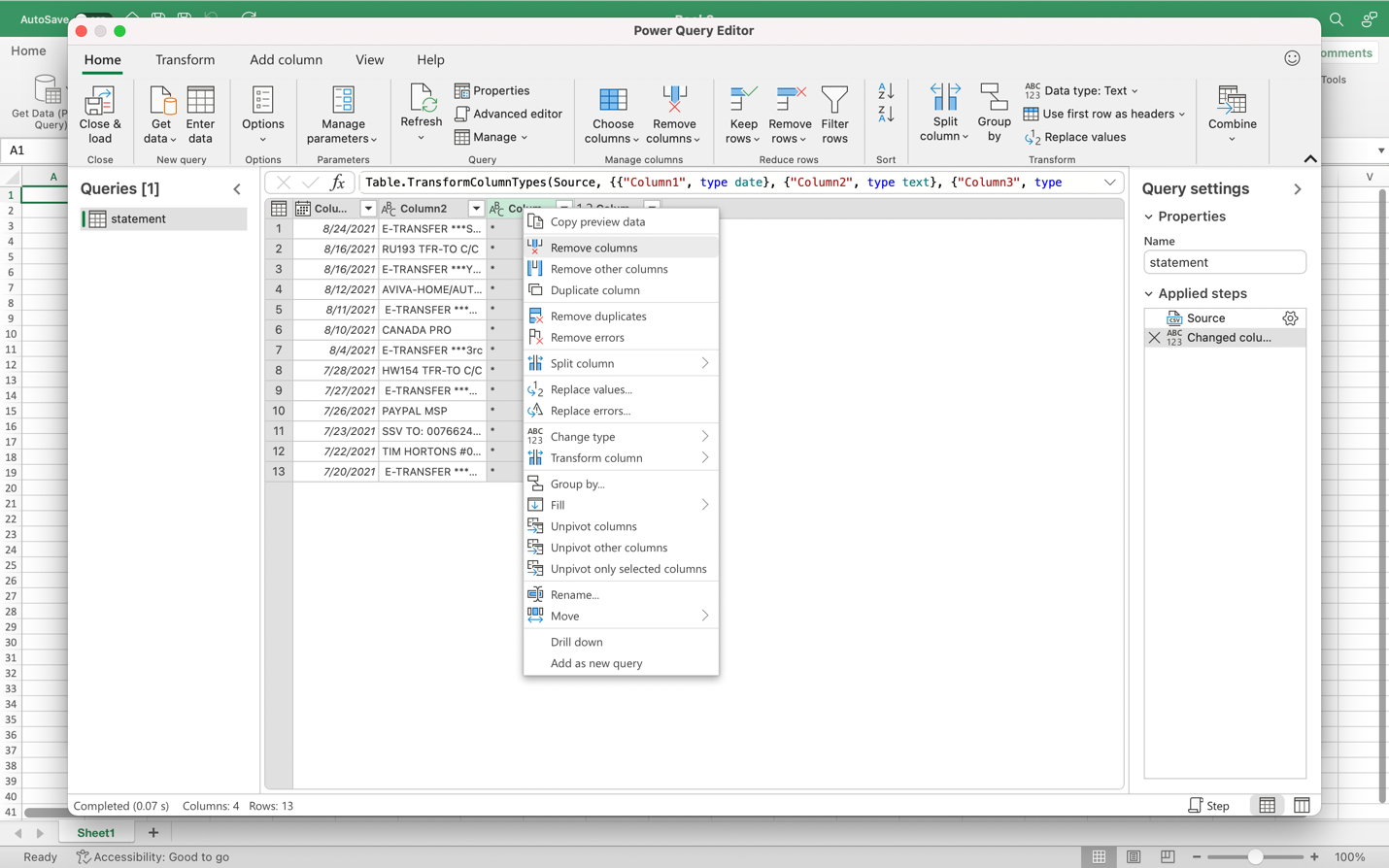
Task: Open the Advanced editor
Action: coord(508,114)
